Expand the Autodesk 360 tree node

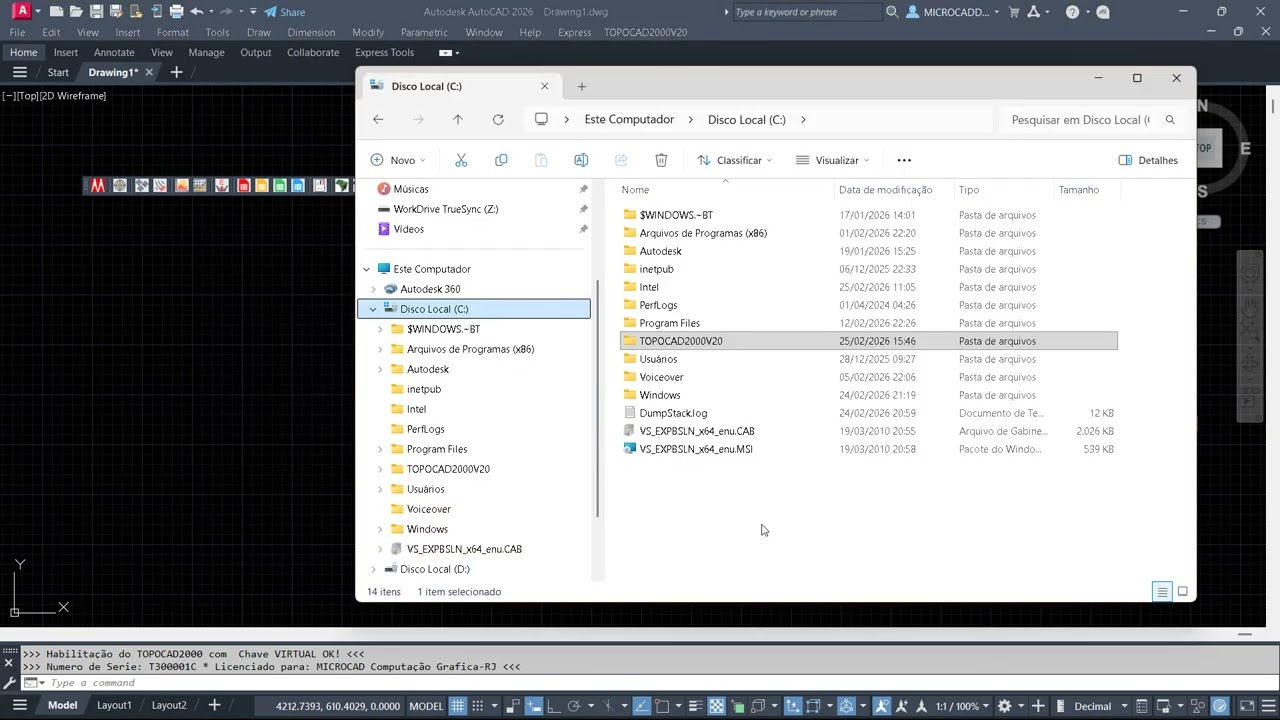point(374,289)
